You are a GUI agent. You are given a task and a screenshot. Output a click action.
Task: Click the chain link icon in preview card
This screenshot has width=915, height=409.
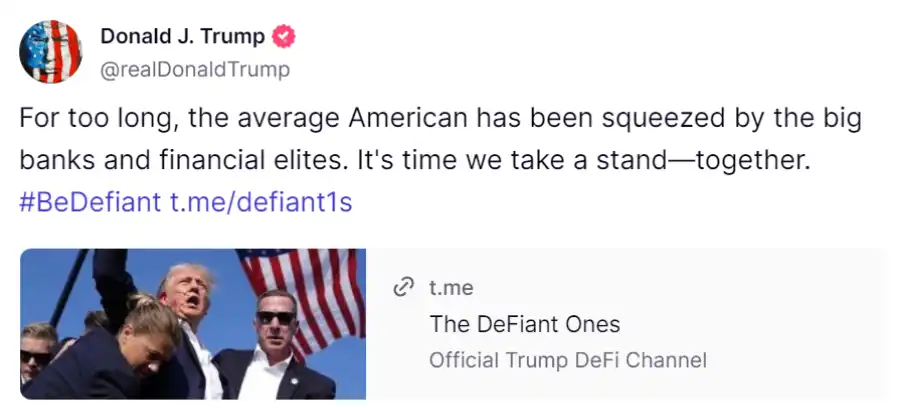[404, 288]
